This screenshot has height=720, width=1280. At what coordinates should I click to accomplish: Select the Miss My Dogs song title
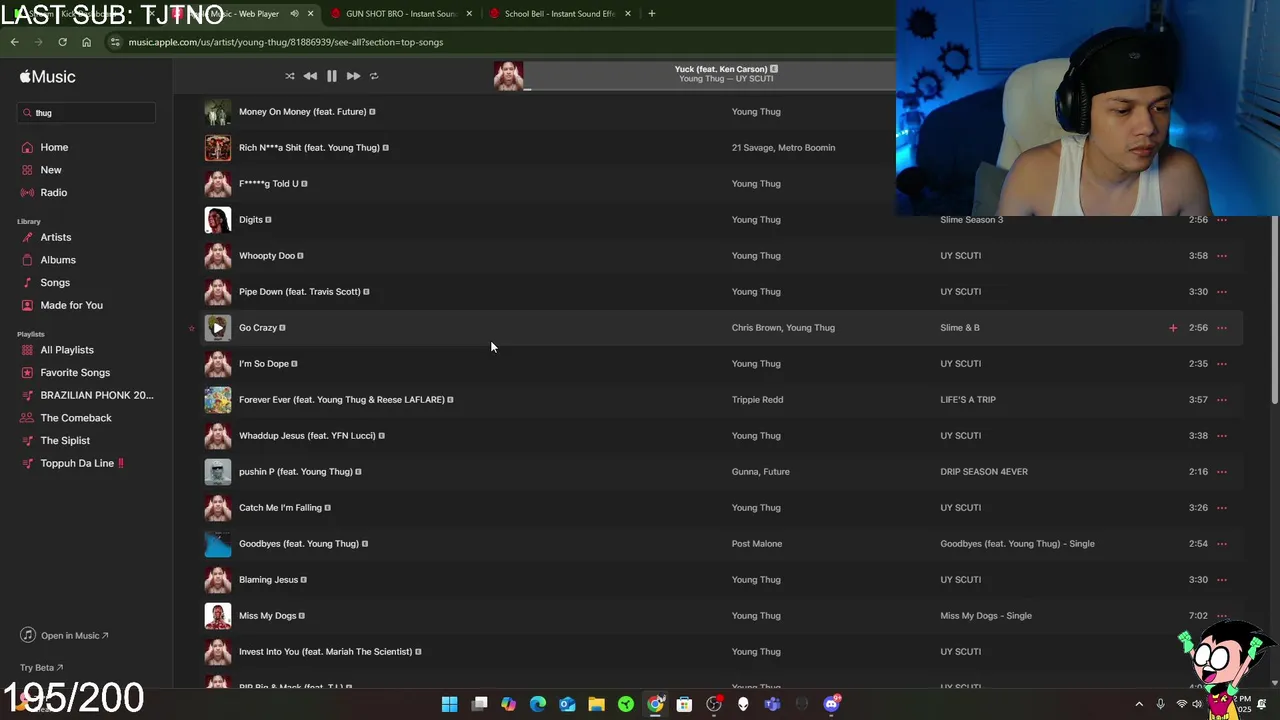point(267,616)
